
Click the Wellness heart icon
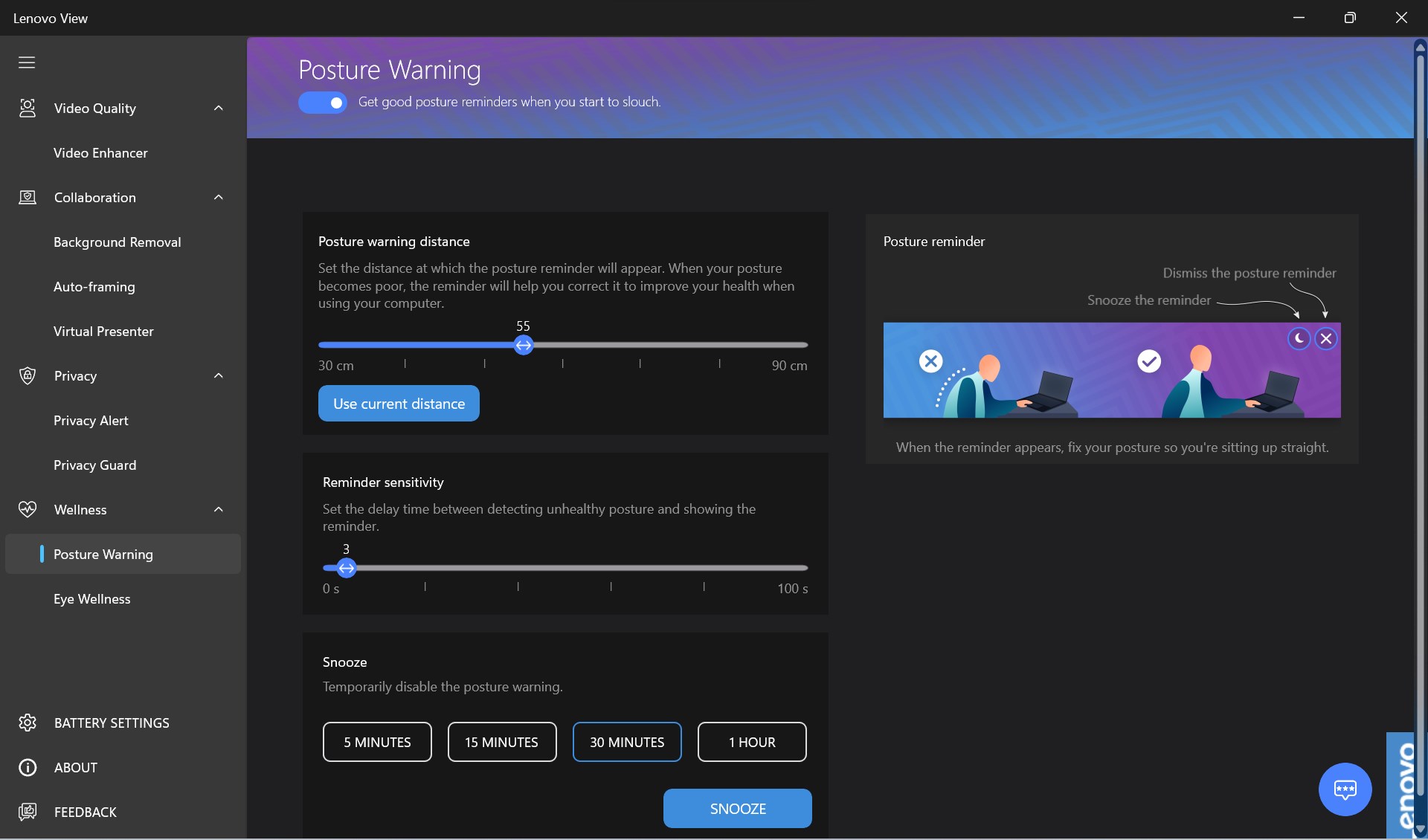tap(28, 510)
